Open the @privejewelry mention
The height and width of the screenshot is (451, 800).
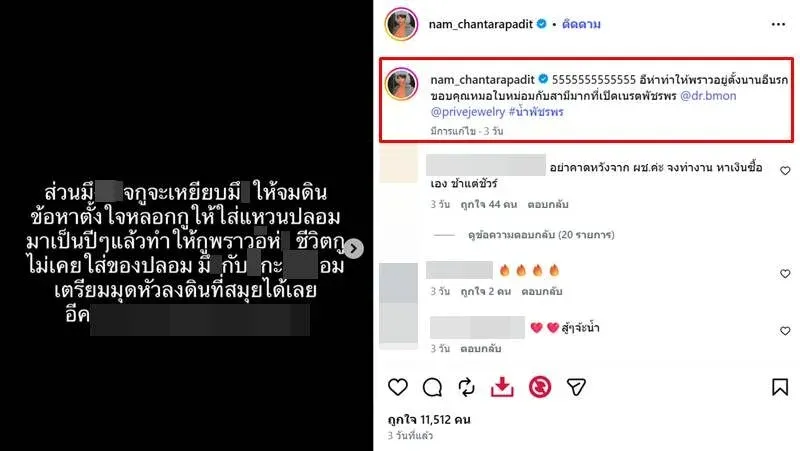(468, 112)
